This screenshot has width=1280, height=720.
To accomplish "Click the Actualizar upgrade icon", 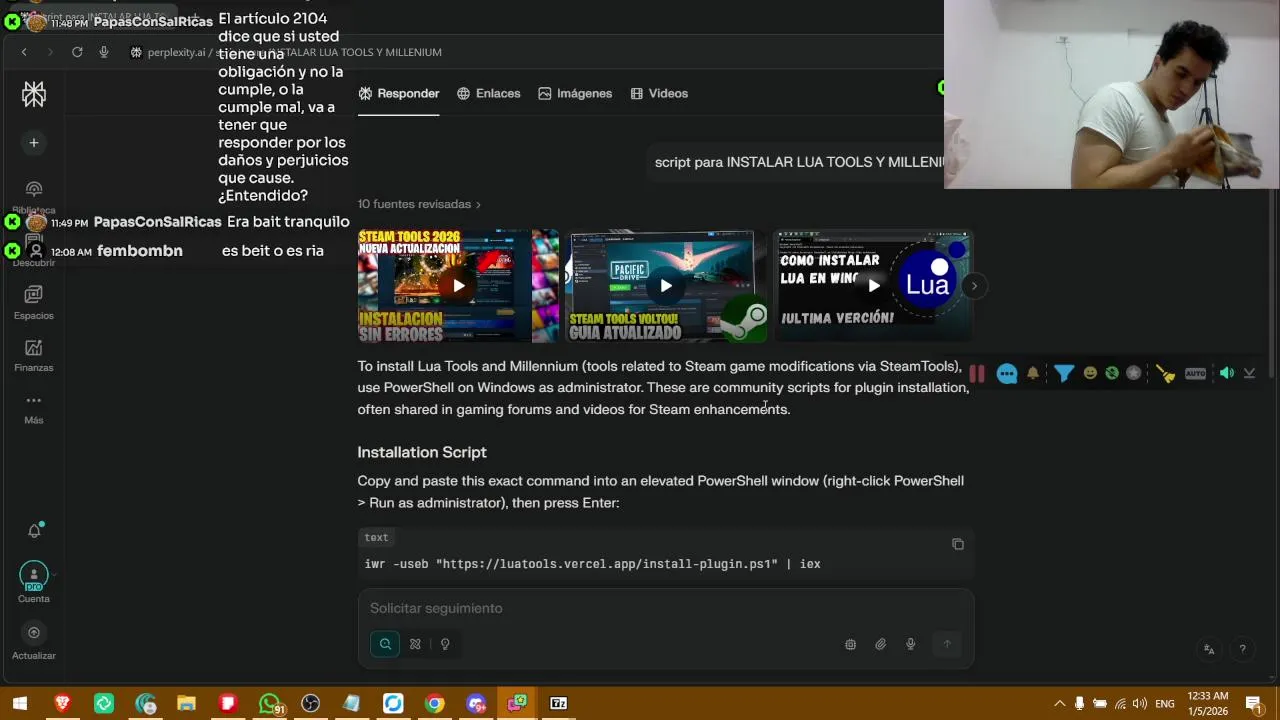I will coord(34,633).
